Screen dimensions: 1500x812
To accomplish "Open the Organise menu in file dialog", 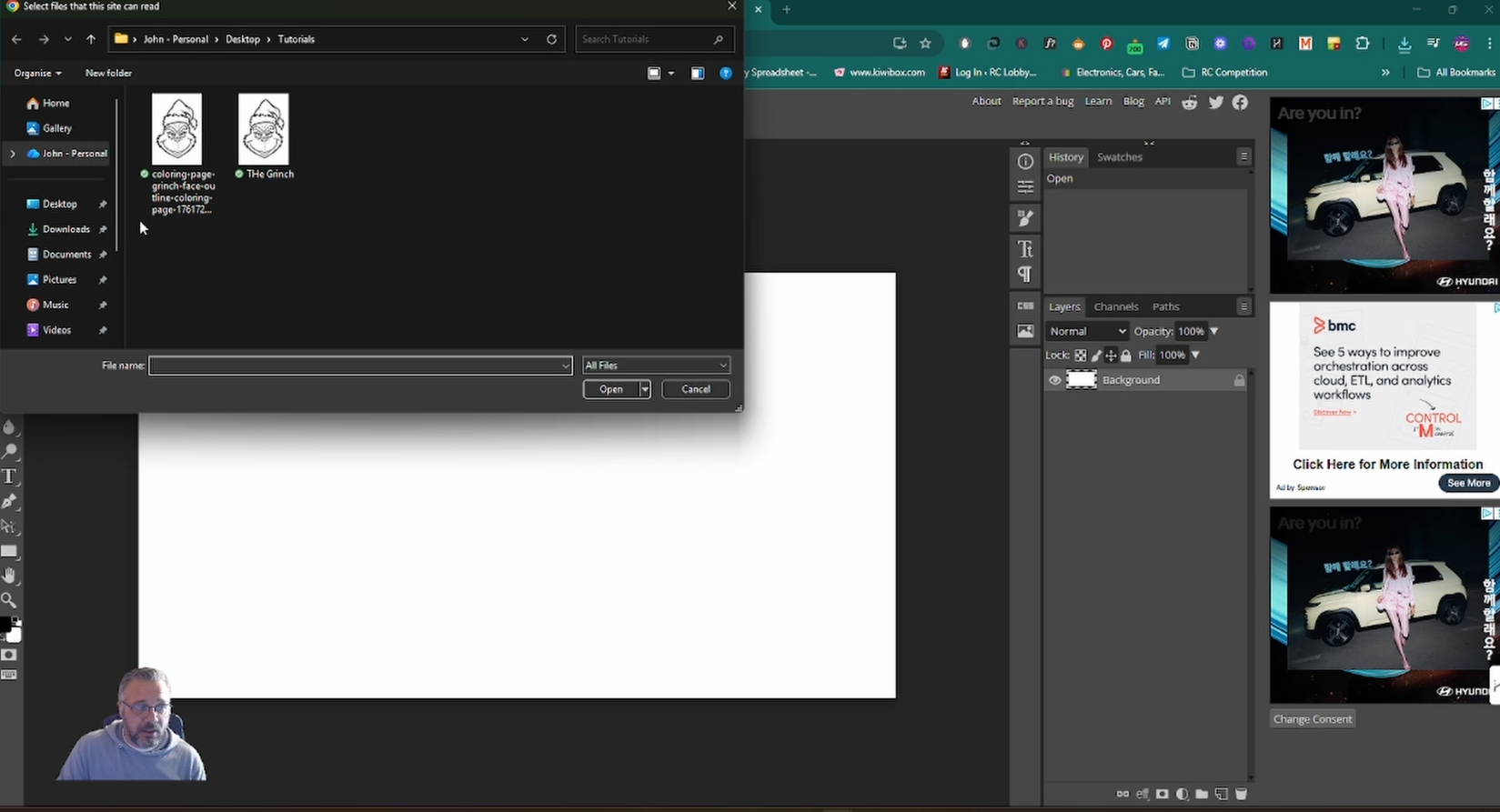I will (x=37, y=73).
